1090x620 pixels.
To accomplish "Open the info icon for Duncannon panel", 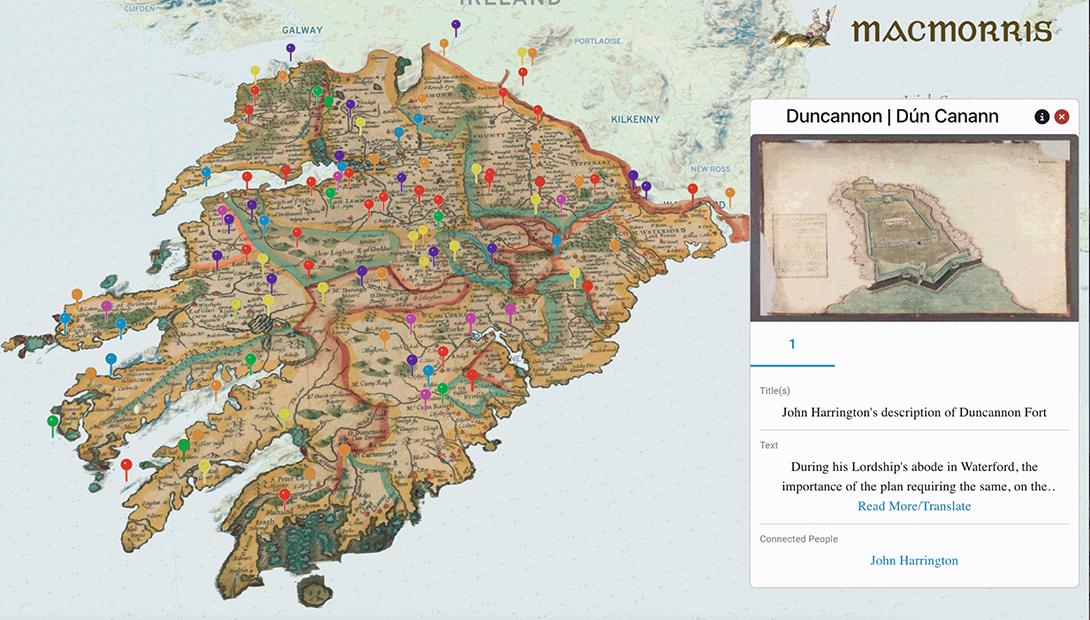I will (1041, 117).
